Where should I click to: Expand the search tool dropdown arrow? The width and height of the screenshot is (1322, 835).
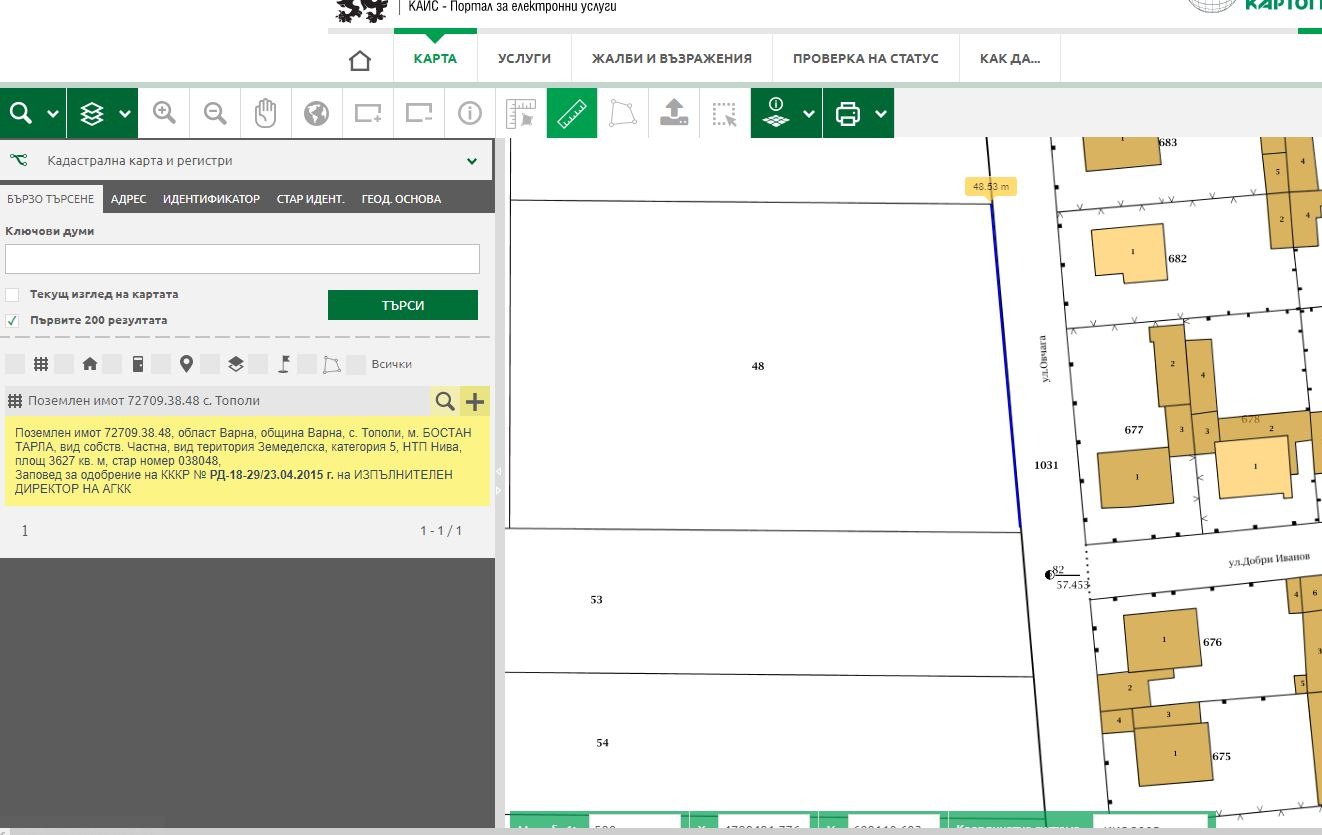click(x=53, y=114)
